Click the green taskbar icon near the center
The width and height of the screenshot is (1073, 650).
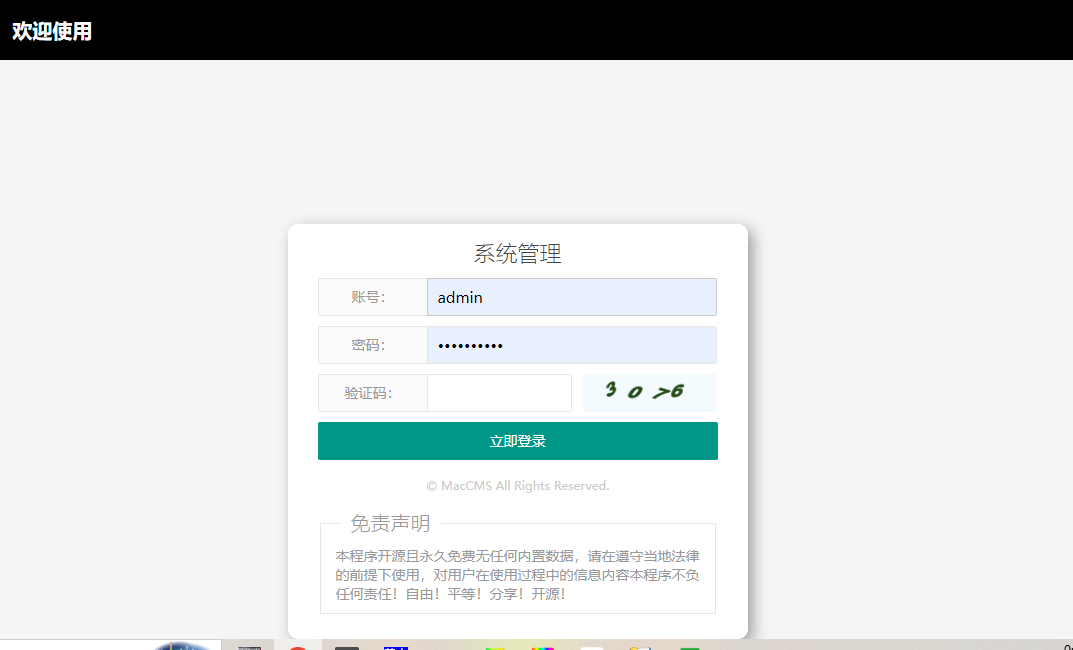[x=492, y=647]
